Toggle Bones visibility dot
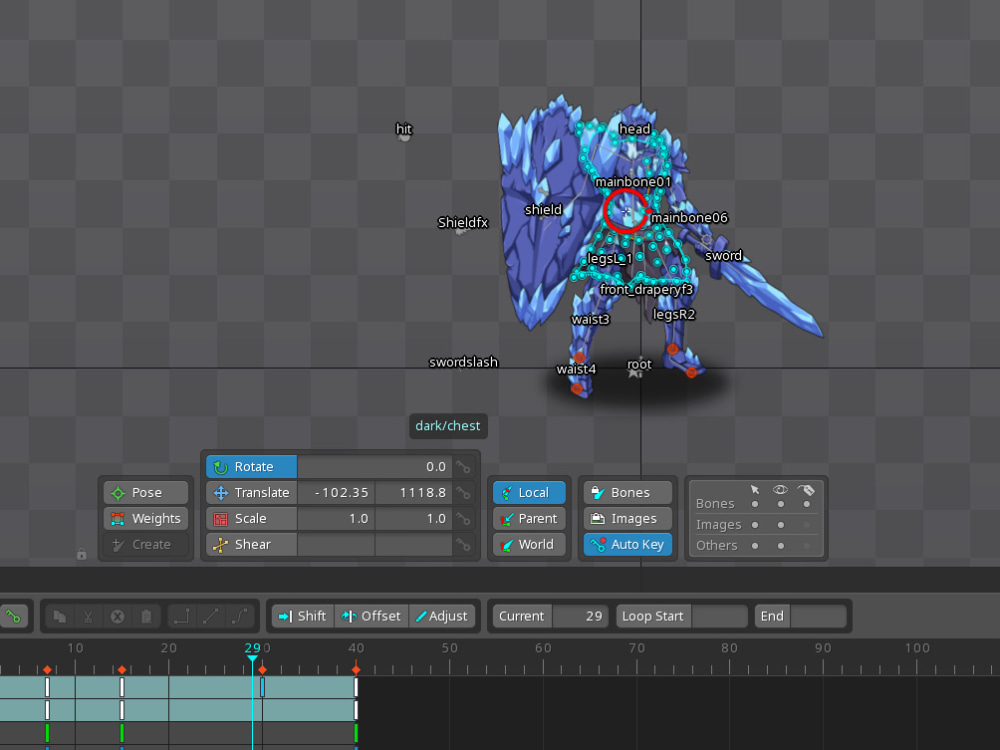Image resolution: width=1000 pixels, height=750 pixels. [x=781, y=504]
